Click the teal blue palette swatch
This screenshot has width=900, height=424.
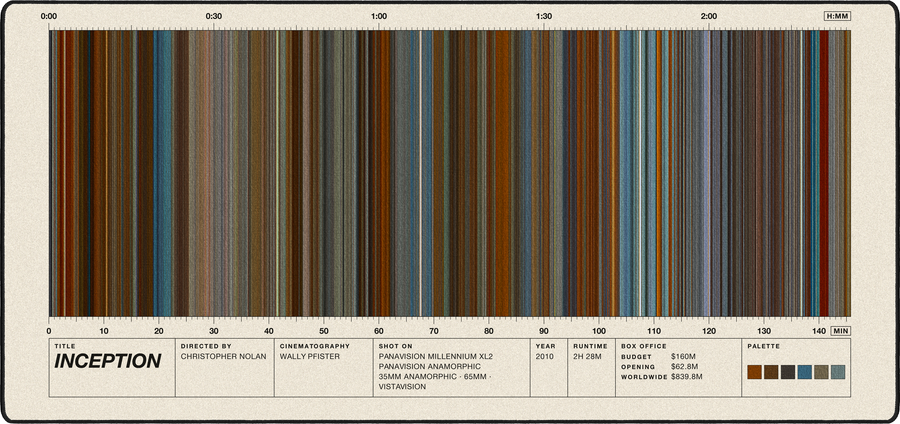point(804,372)
